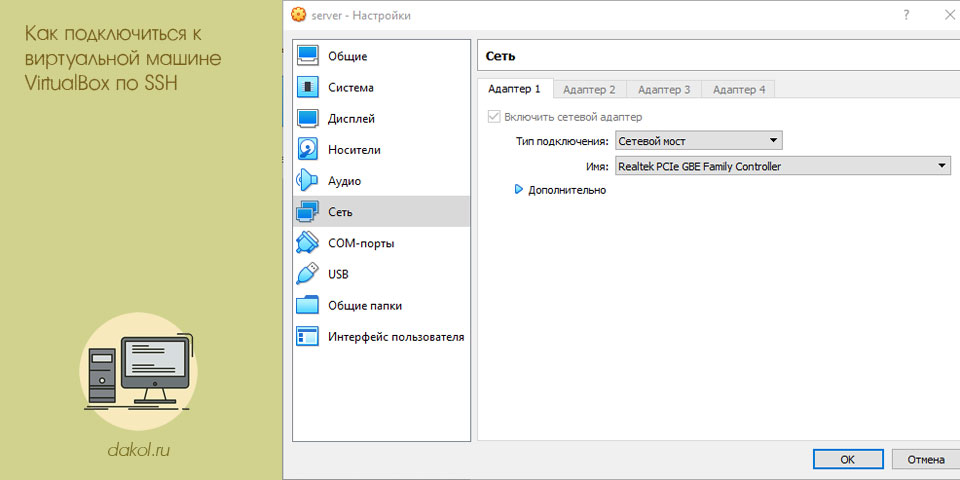
Task: Close the server settings window
Action: pos(949,15)
